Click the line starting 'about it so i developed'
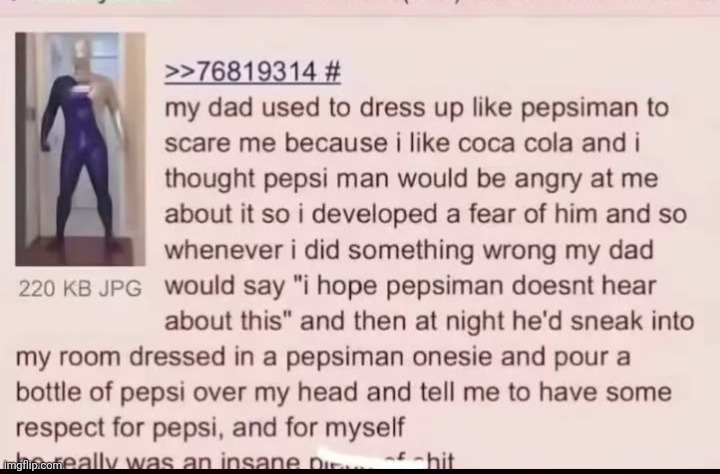 (x=426, y=214)
